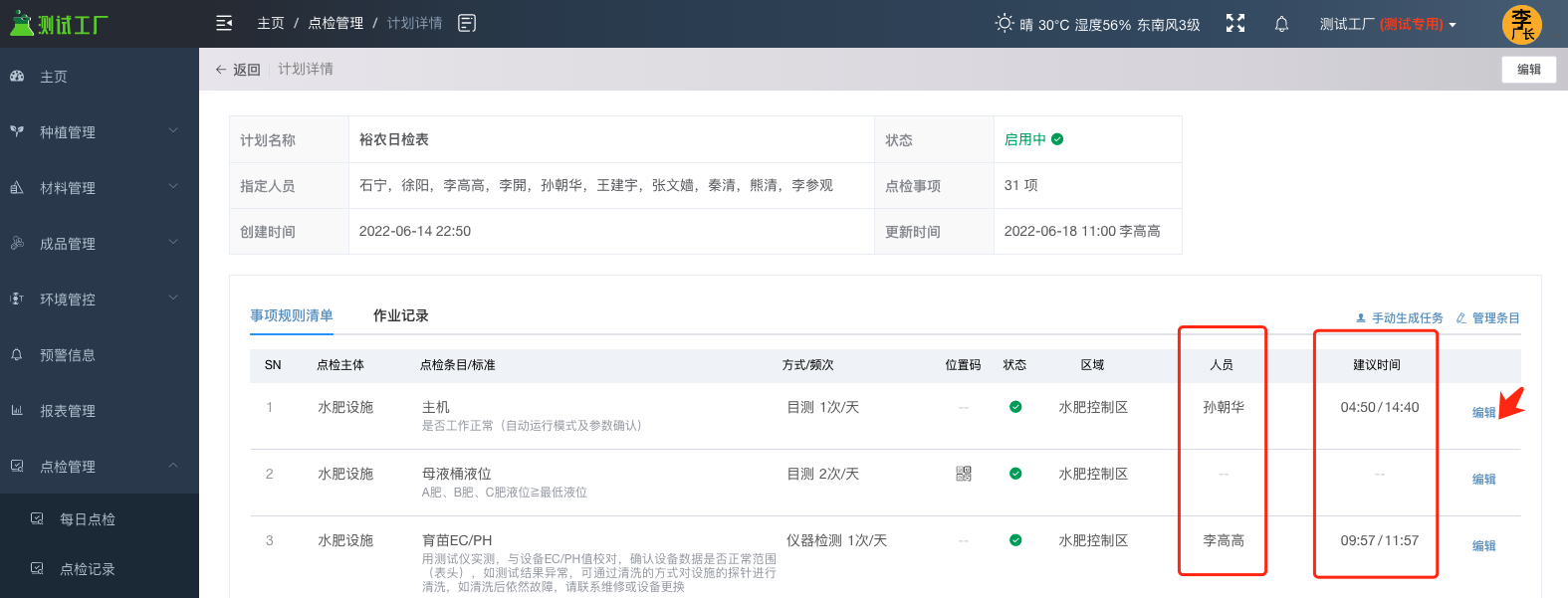Image resolution: width=1568 pixels, height=598 pixels.
Task: Collapse the 点检管理 menu chevron
Action: click(x=173, y=465)
